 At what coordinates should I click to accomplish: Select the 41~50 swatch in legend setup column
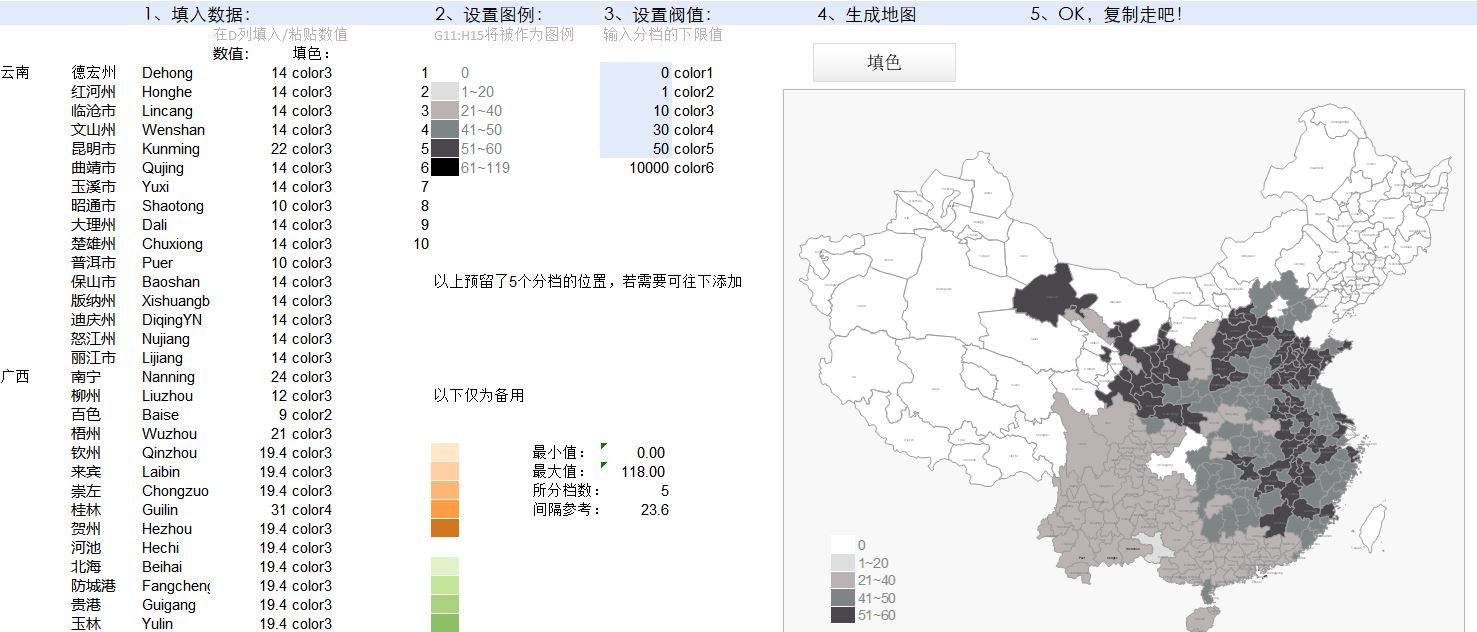coord(445,130)
